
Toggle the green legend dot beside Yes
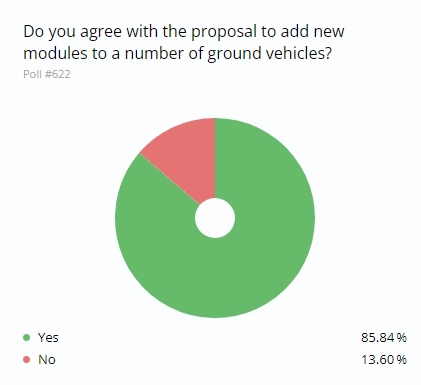point(27,337)
